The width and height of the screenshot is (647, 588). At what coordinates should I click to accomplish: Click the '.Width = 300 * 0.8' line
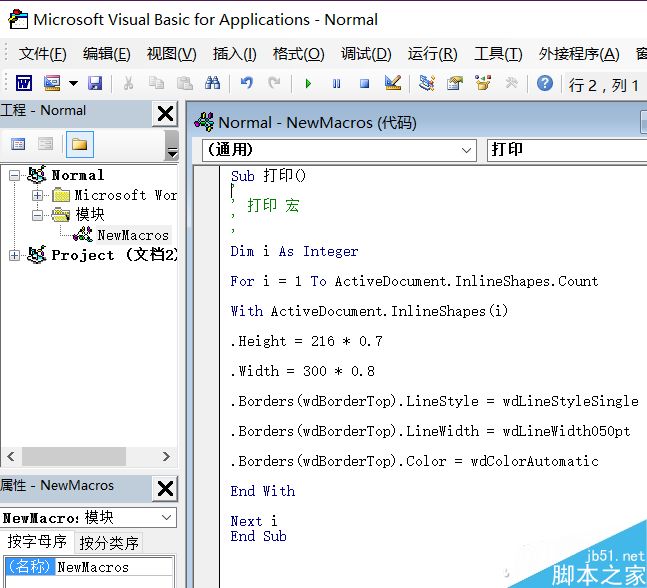click(x=302, y=371)
